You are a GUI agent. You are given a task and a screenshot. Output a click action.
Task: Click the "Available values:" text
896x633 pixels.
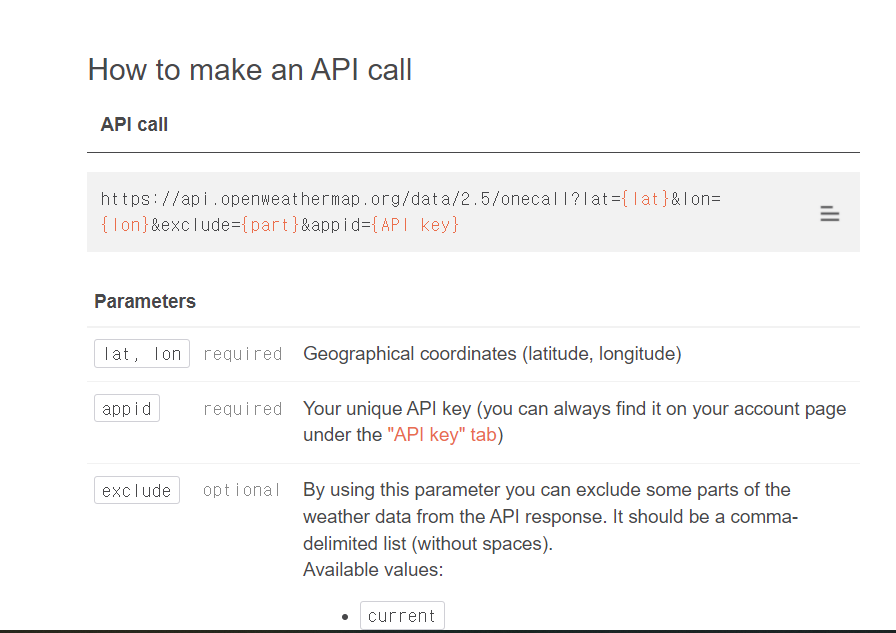373,570
